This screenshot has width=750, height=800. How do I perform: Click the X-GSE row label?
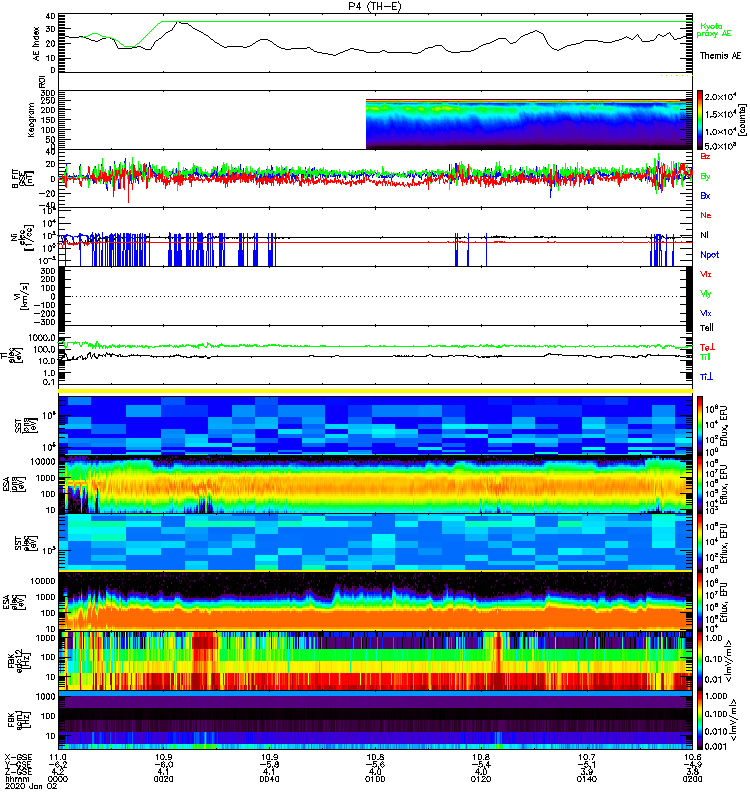tap(18, 758)
